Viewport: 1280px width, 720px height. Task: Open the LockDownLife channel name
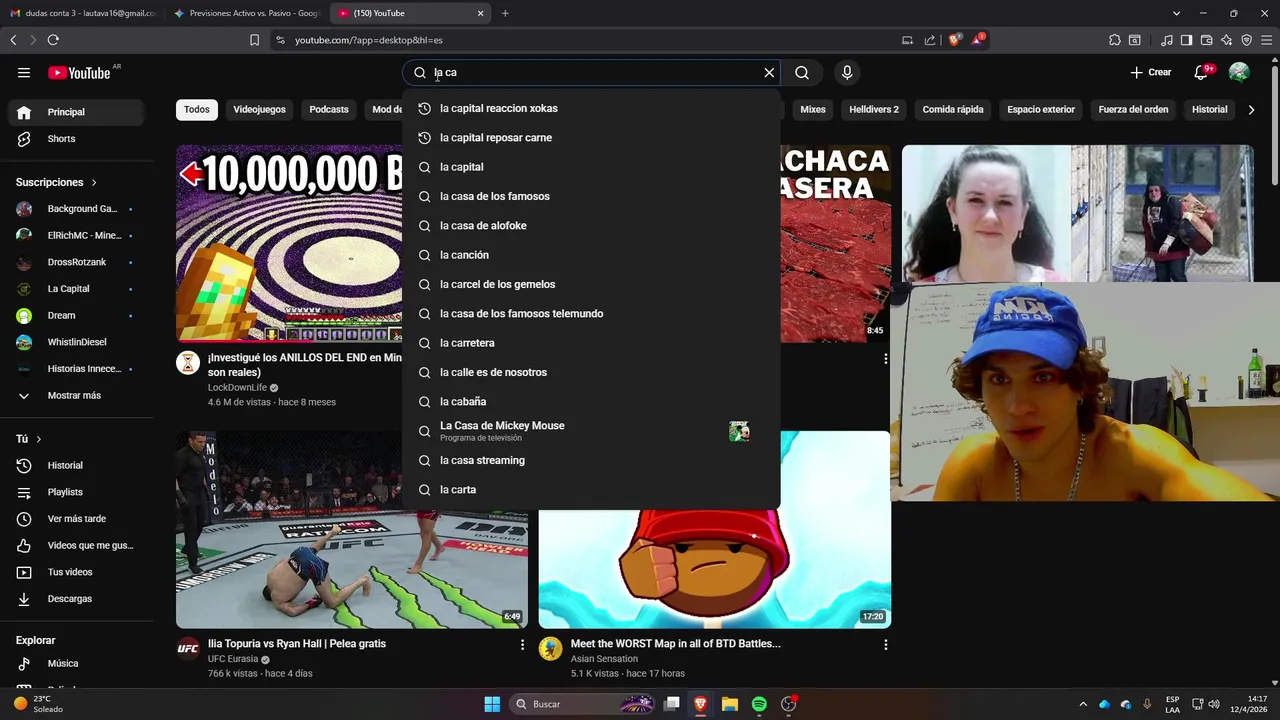[x=237, y=387]
